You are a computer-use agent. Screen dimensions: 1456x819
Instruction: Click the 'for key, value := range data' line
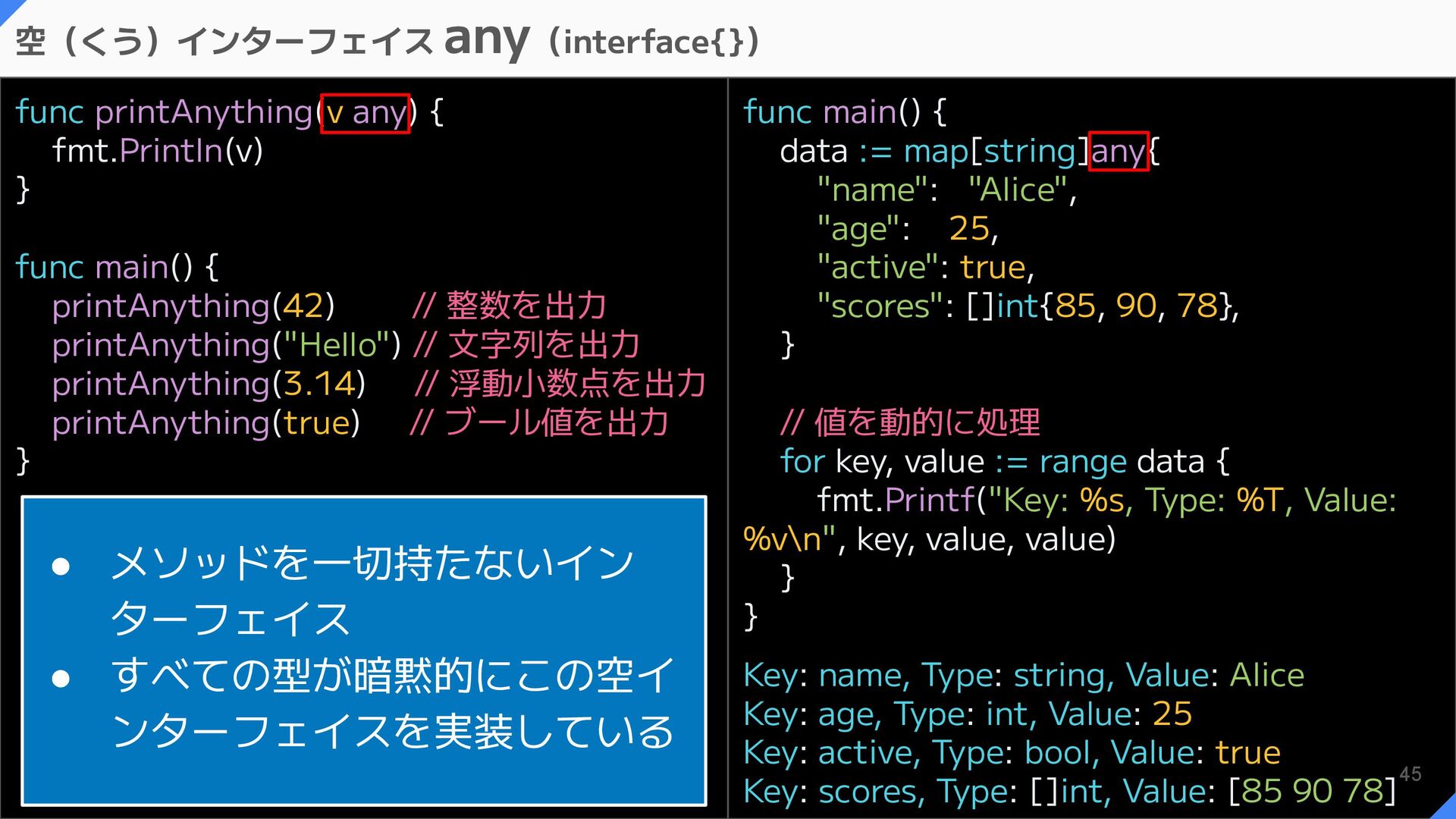point(1005,461)
